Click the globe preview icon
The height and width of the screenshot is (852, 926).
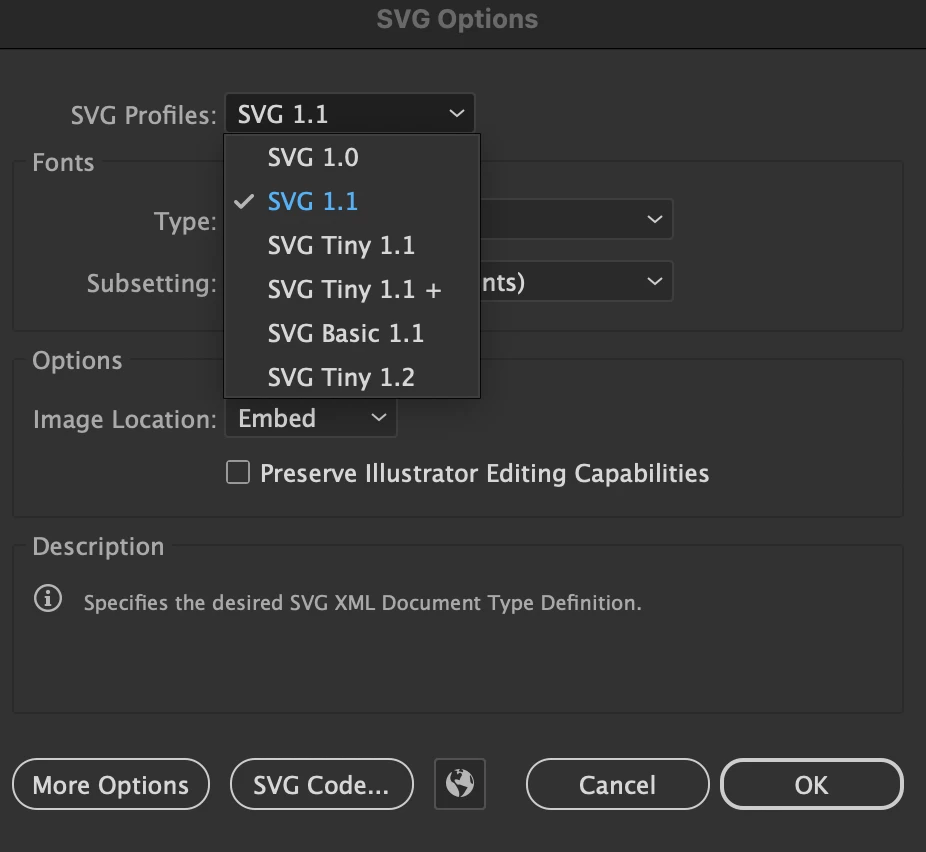point(460,783)
